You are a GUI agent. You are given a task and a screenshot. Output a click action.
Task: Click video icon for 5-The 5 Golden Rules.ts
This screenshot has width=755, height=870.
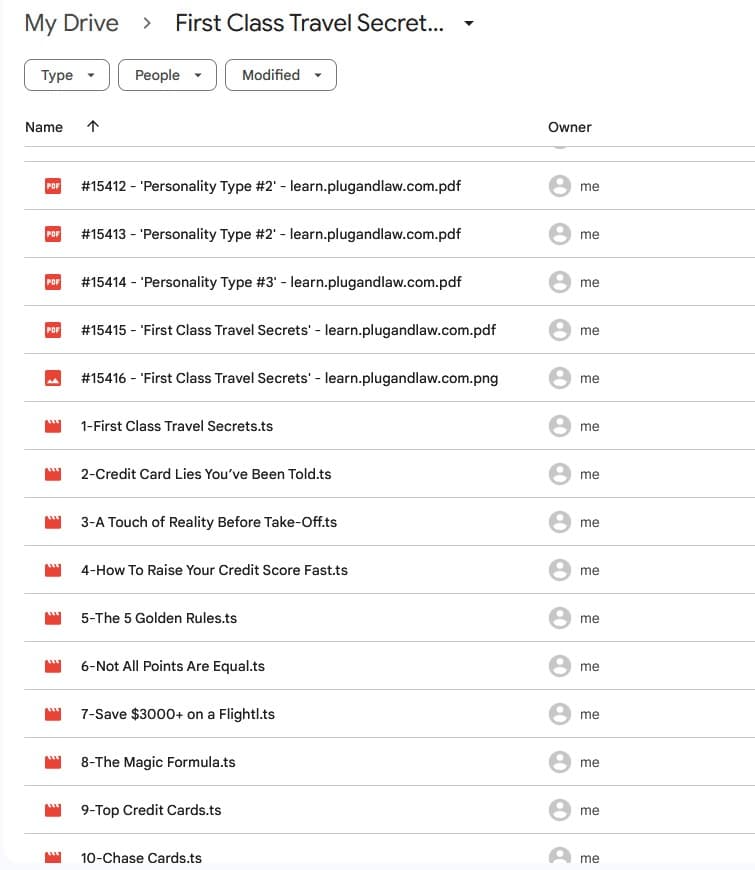coord(53,618)
